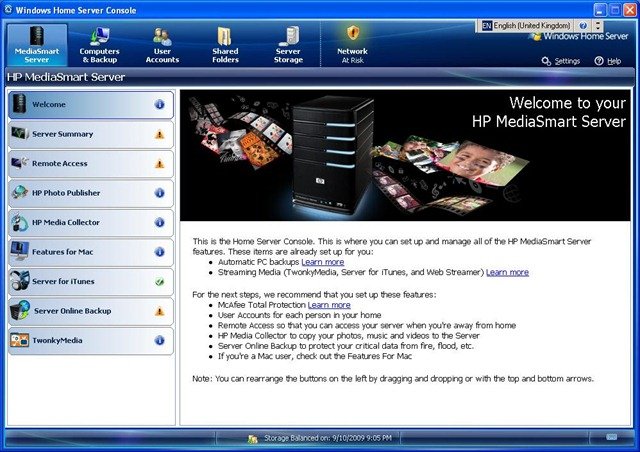Click the Storage Balanced status text
640x452 pixels.
[328, 438]
